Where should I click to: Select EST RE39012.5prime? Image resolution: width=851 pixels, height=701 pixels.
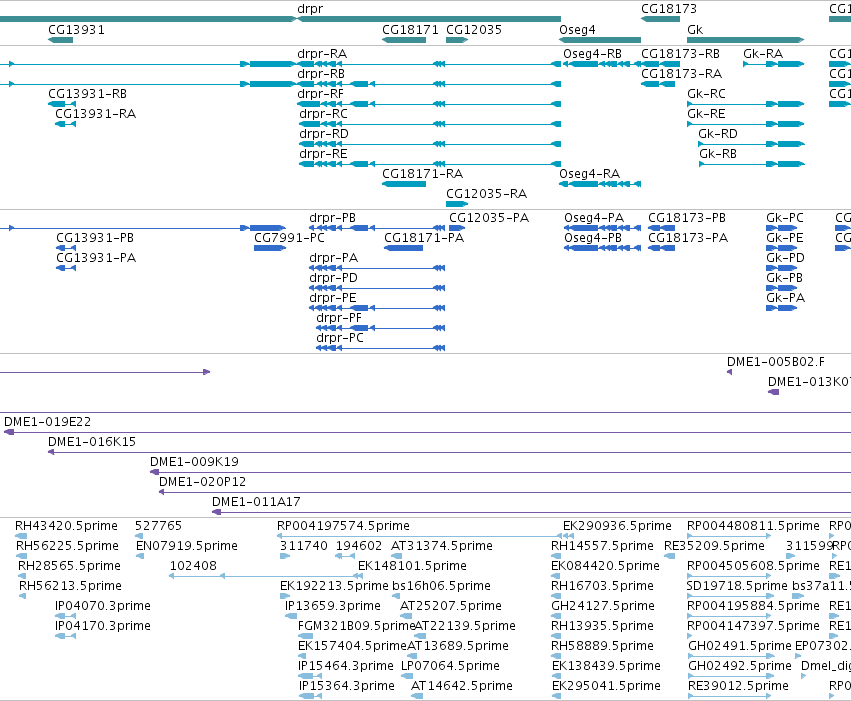click(738, 686)
